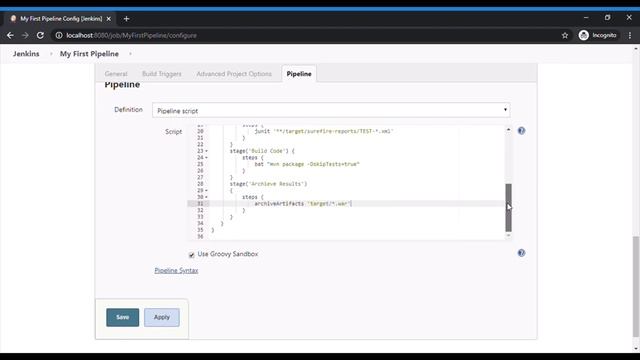Click the browser back arrow
Viewport: 640px width, 360px height.
pyautogui.click(x=10, y=36)
